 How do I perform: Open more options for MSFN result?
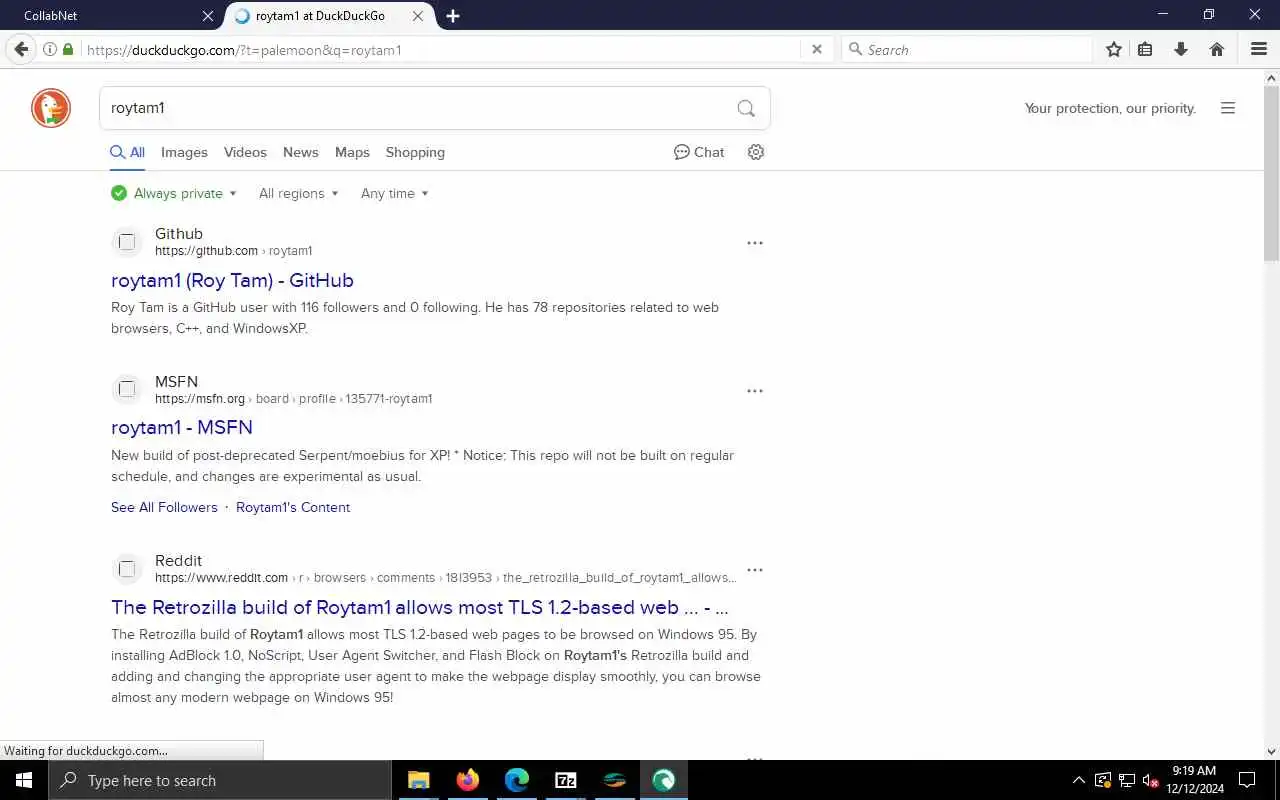pos(755,391)
